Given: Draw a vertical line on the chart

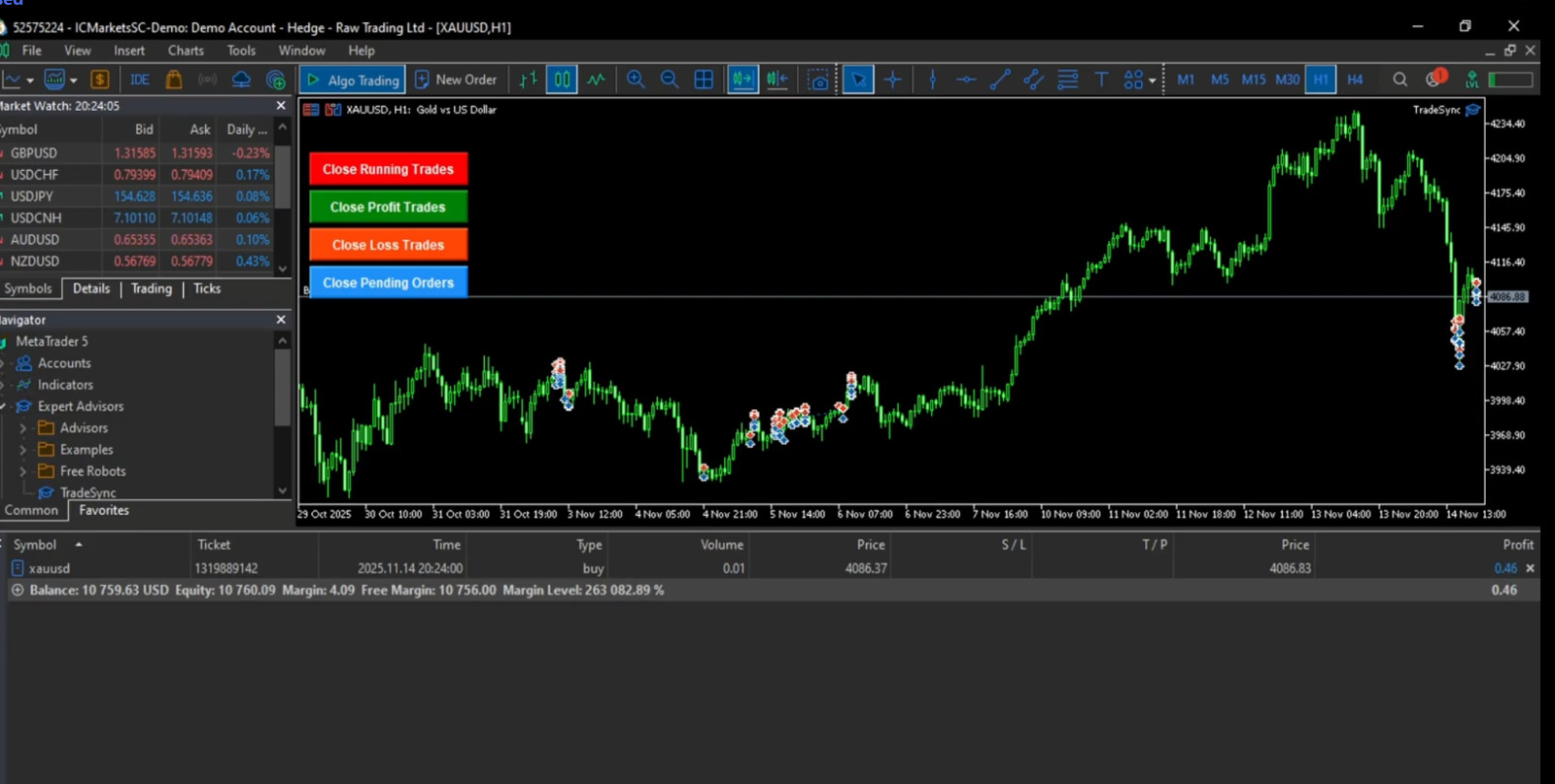Looking at the screenshot, I should [x=933, y=80].
